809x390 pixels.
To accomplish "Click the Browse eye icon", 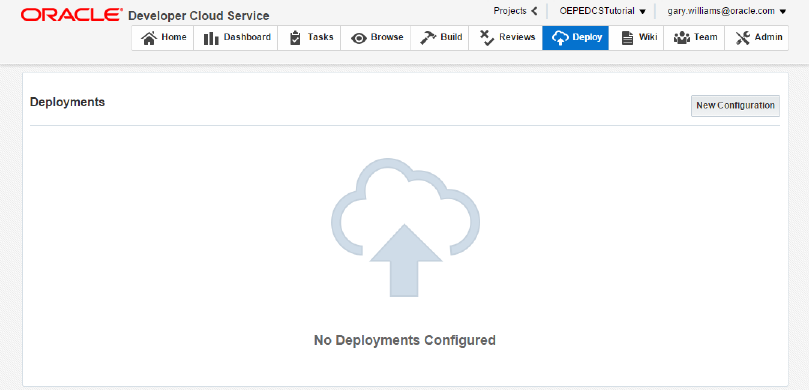I will [359, 39].
